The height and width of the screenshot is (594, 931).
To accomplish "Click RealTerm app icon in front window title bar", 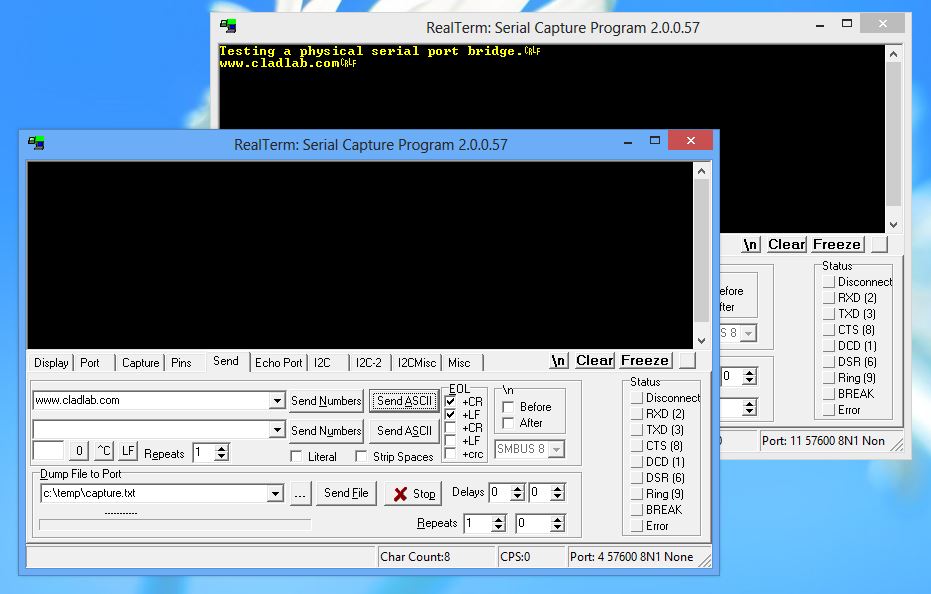I will point(36,144).
